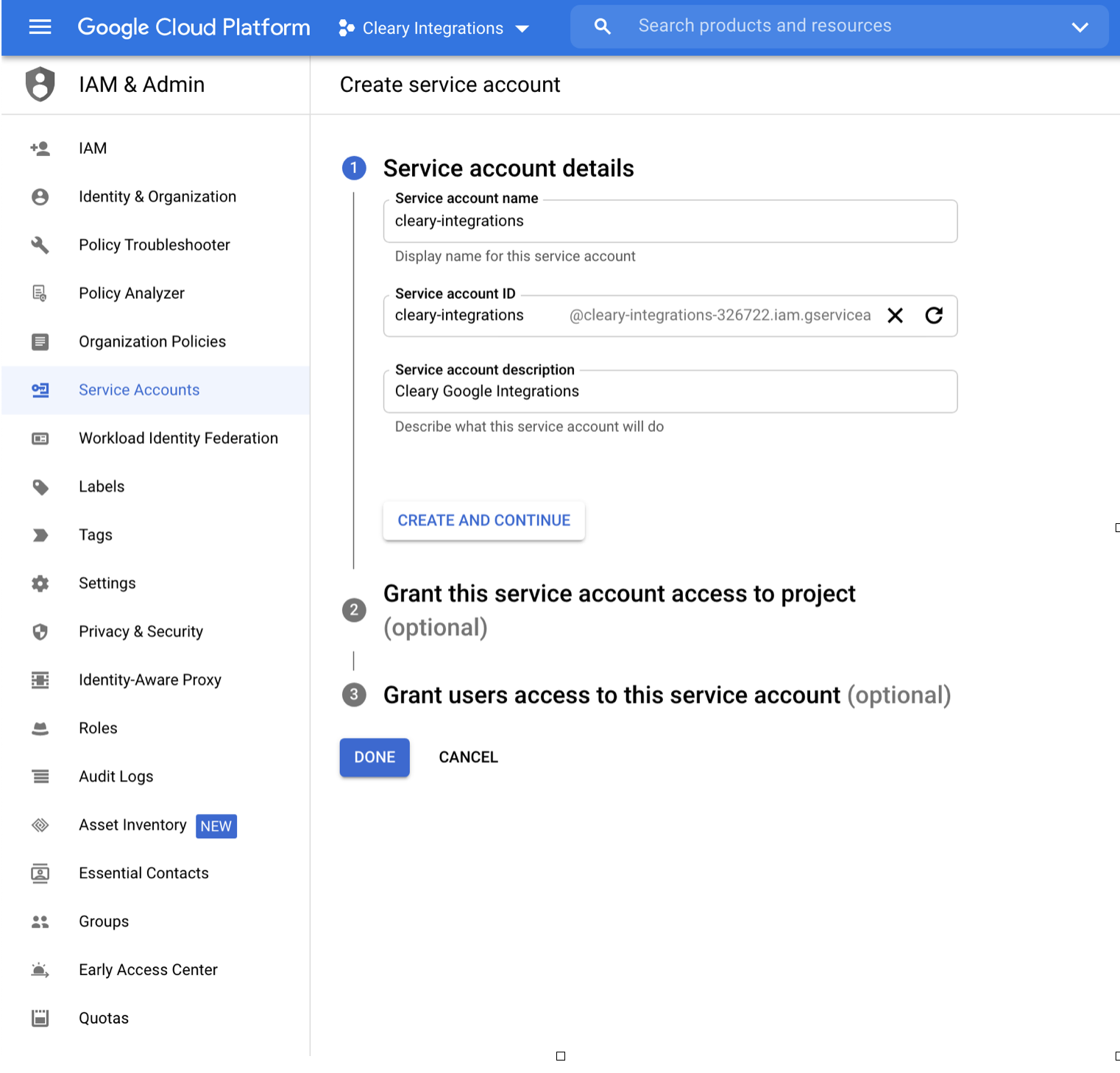
Task: Open Policy Analyzer from sidebar
Action: [155, 294]
